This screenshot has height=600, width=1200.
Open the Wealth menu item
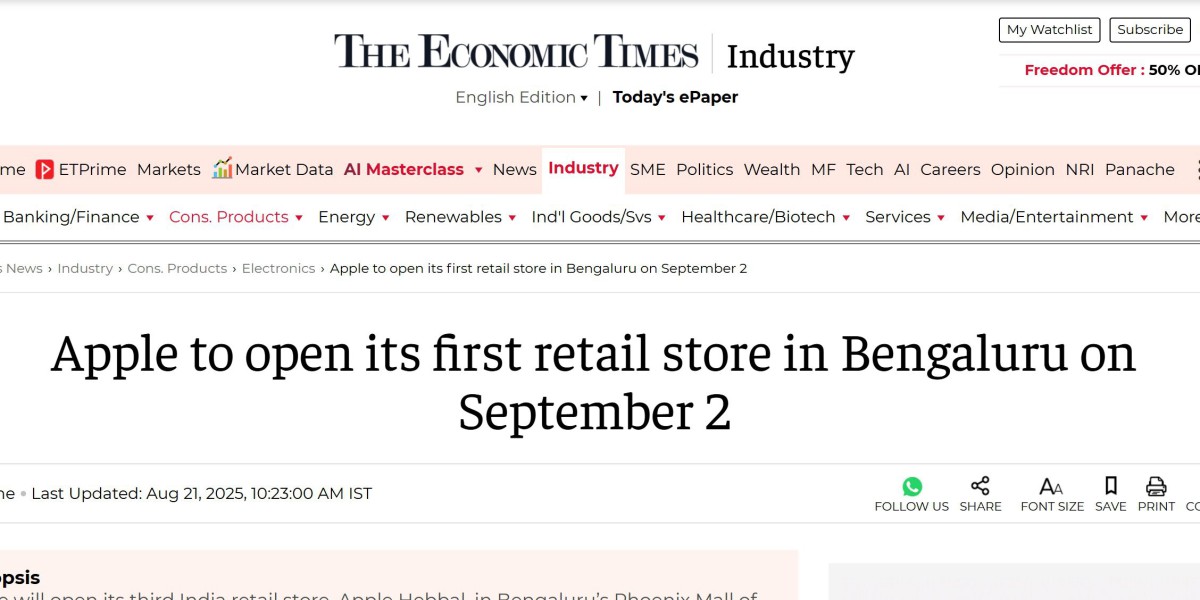[x=771, y=170]
